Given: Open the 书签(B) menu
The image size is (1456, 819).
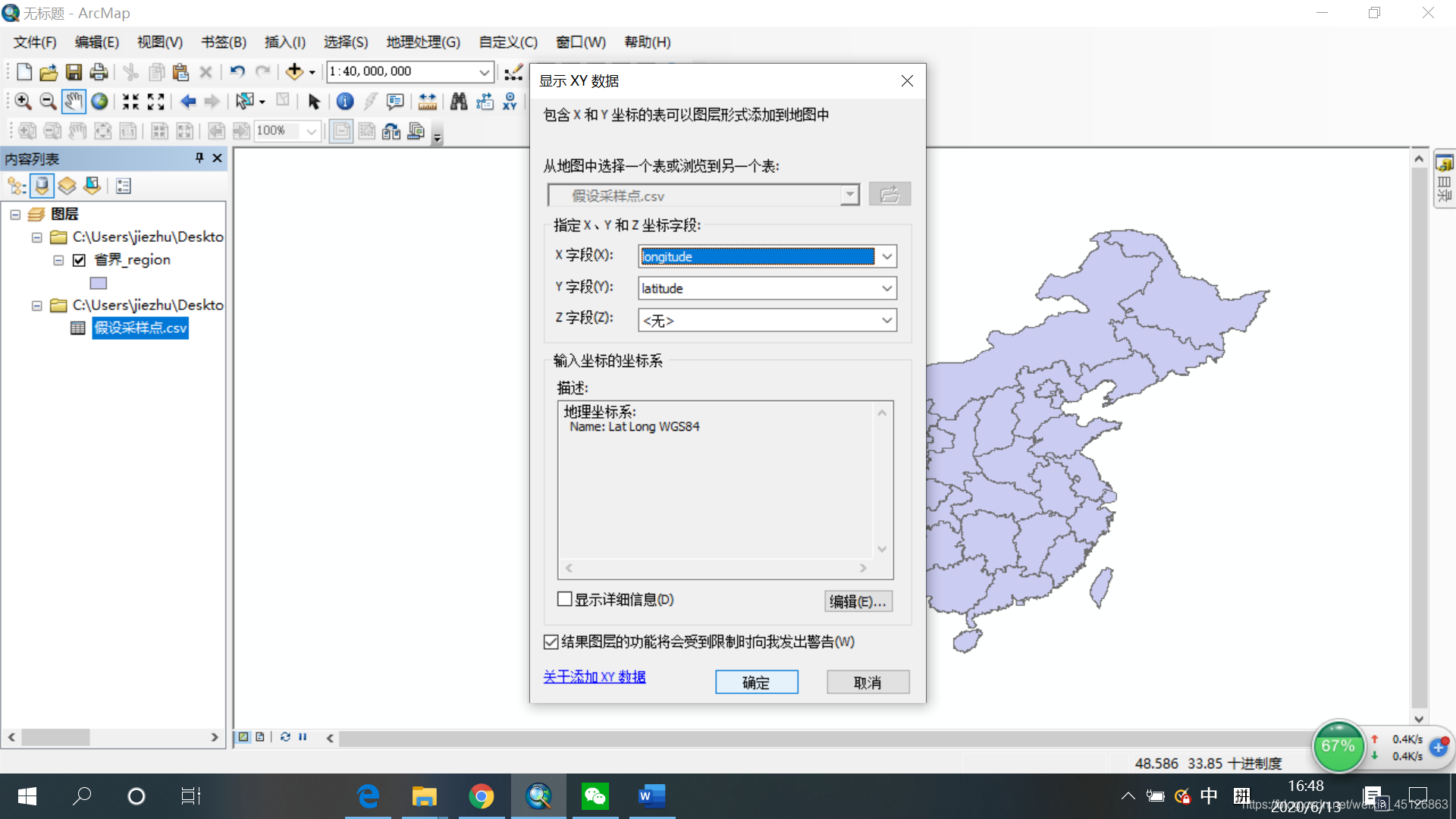Looking at the screenshot, I should click(x=224, y=42).
